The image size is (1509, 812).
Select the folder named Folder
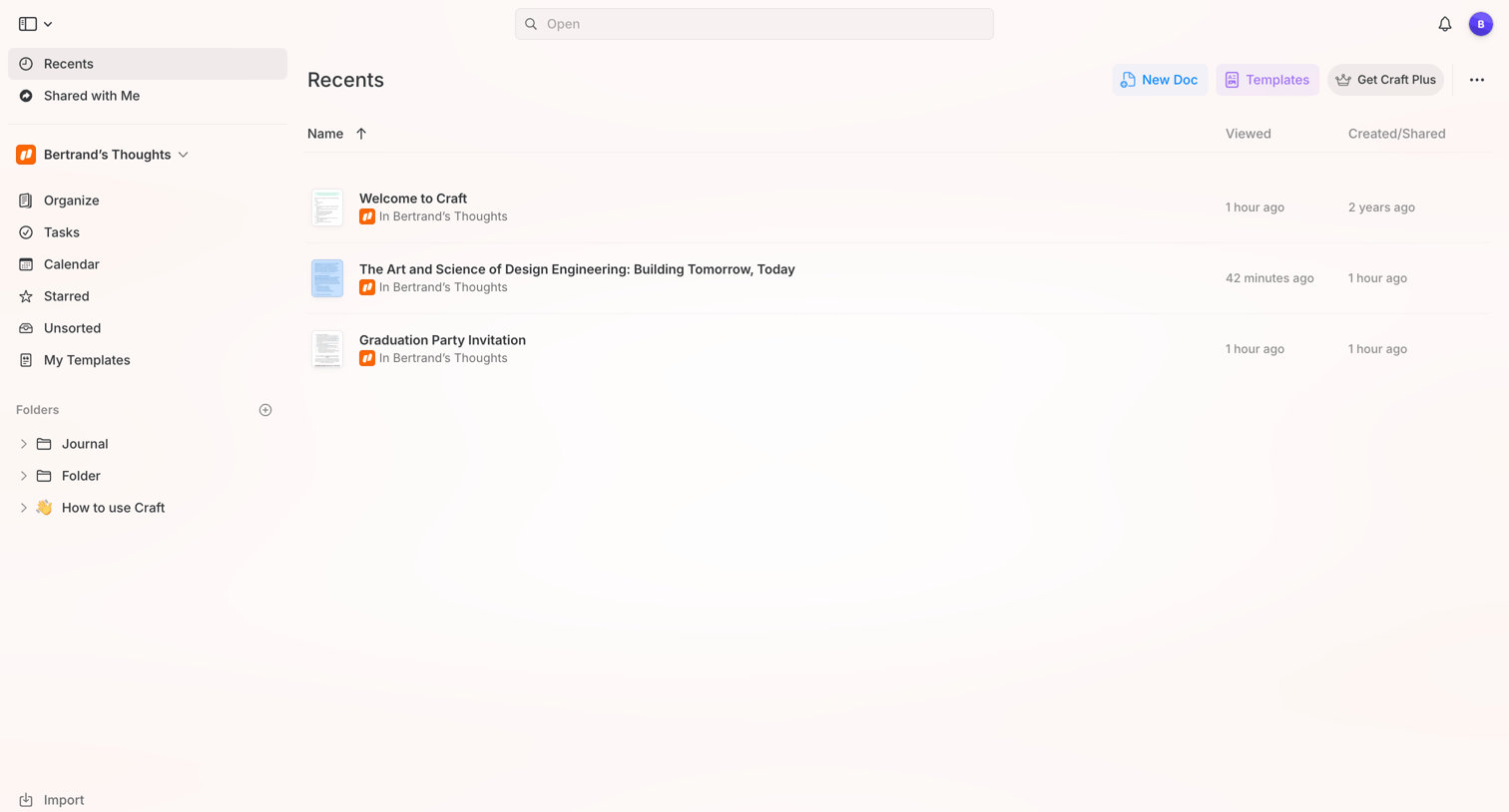pyautogui.click(x=81, y=476)
